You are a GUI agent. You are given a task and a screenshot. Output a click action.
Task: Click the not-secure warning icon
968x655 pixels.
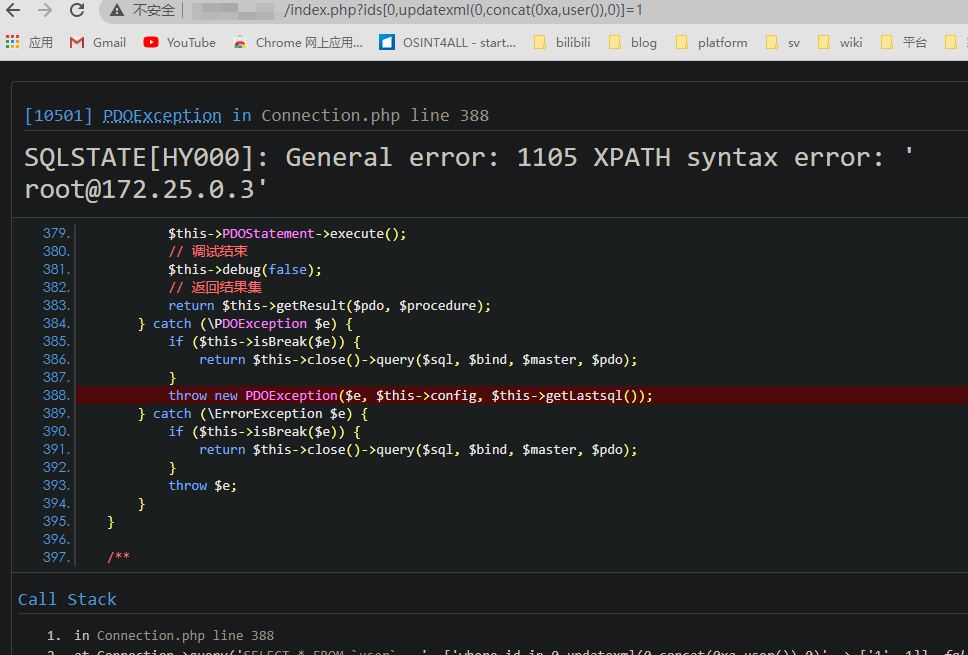click(116, 11)
